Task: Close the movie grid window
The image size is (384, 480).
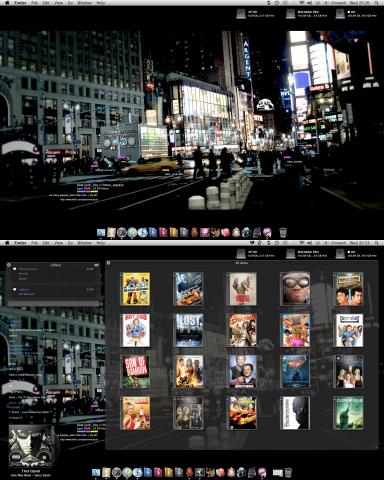Action: [108, 263]
